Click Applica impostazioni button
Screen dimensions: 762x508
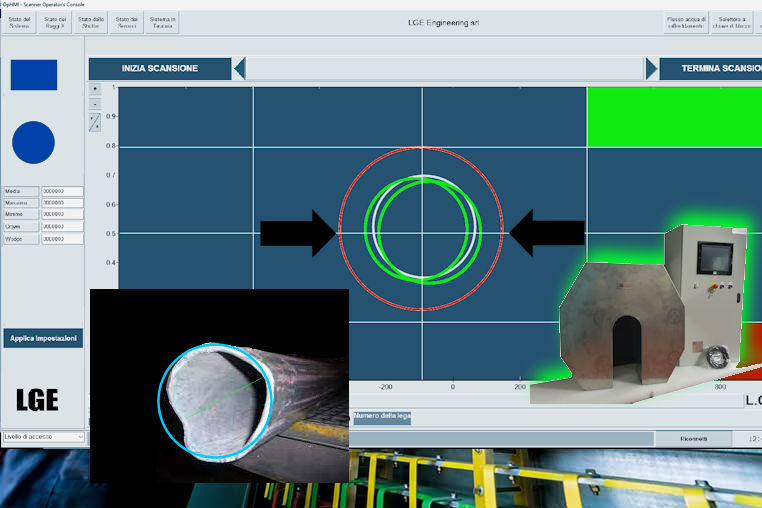[x=43, y=338]
